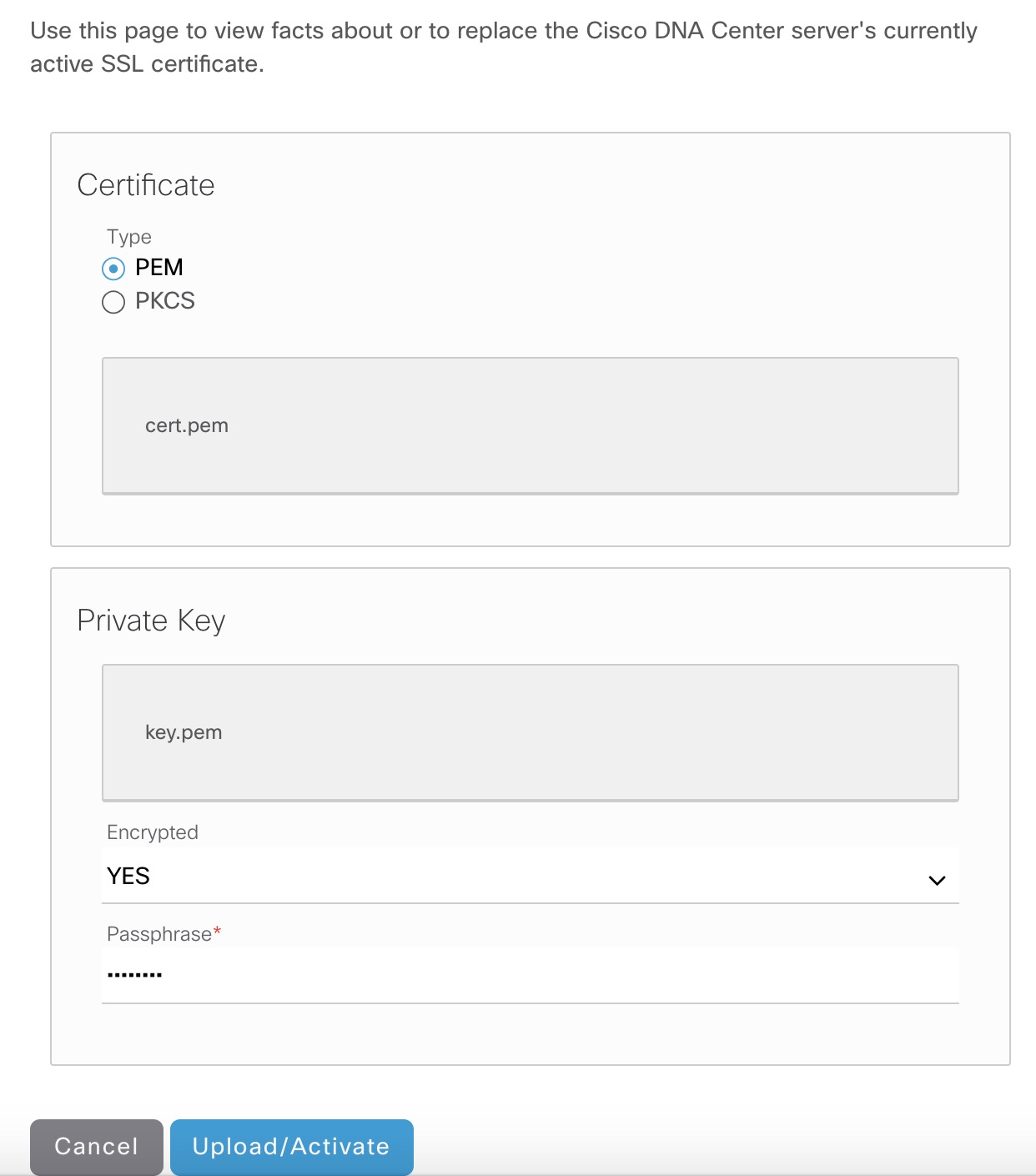Click the key.pem file name text

tap(184, 732)
